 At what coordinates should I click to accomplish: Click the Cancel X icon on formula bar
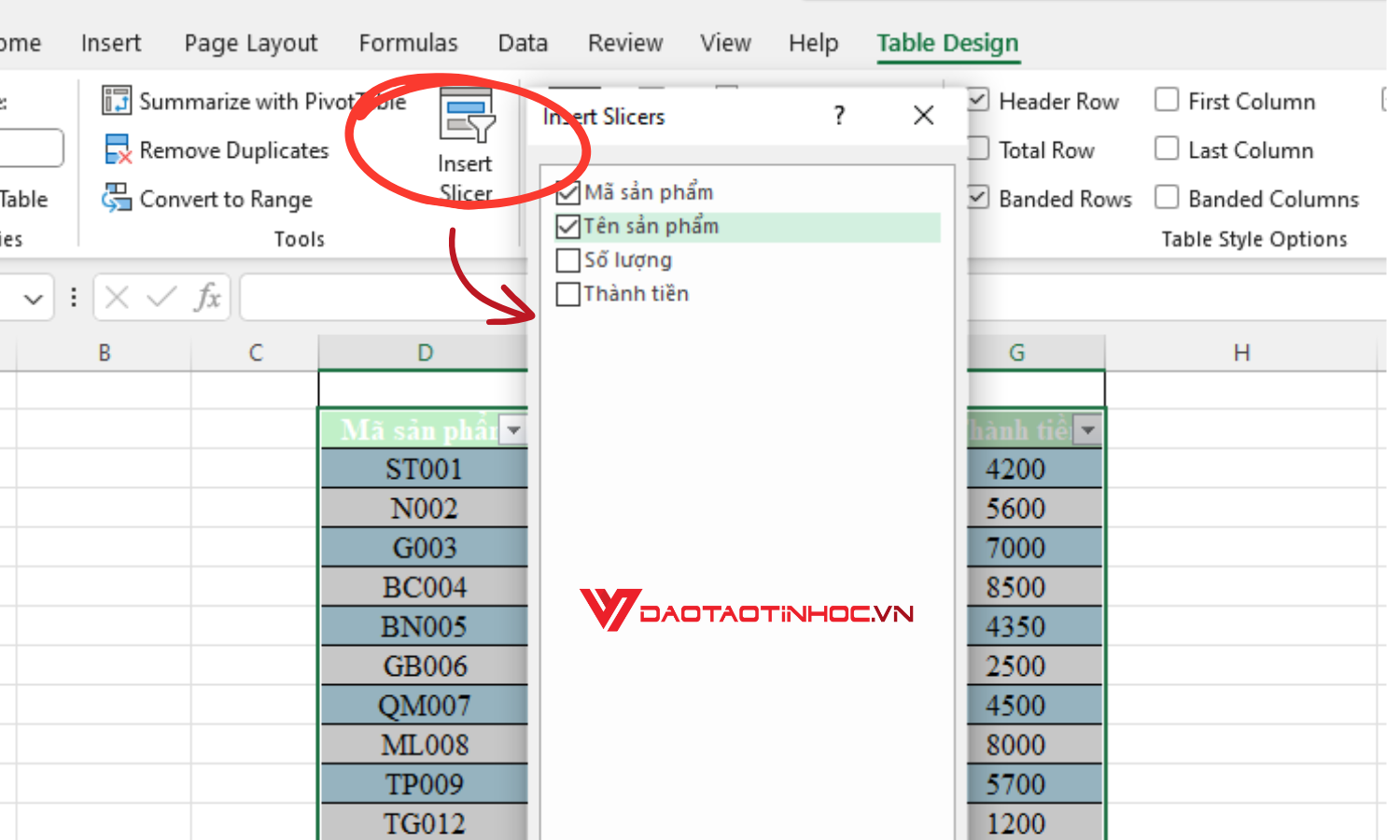(116, 297)
